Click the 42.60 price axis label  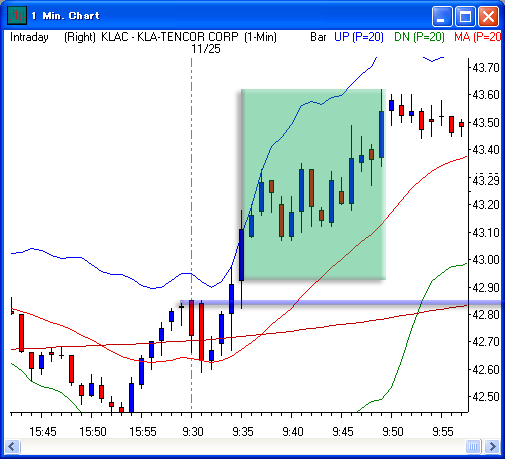[486, 369]
